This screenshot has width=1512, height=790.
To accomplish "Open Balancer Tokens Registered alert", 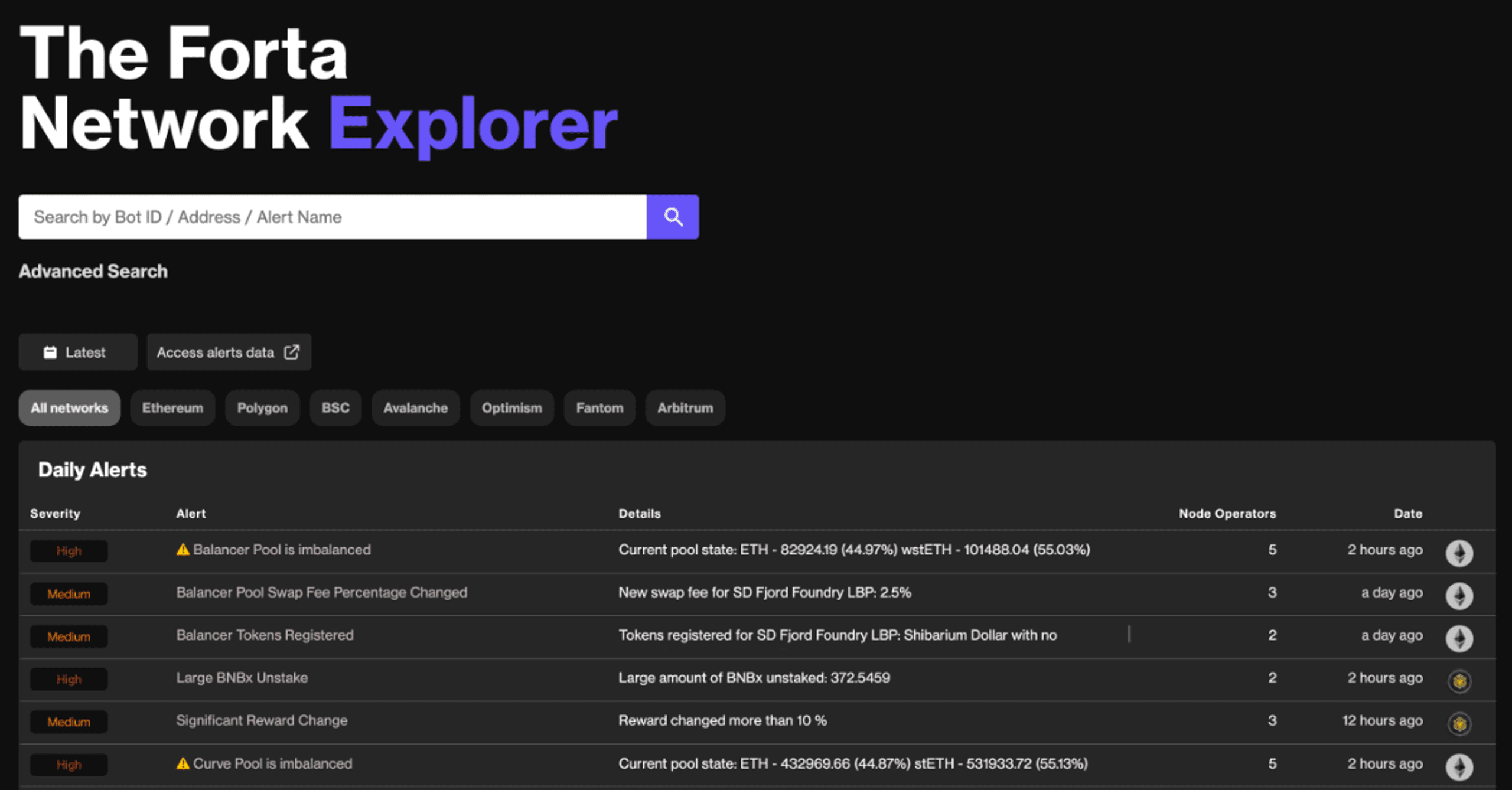I will coord(265,635).
